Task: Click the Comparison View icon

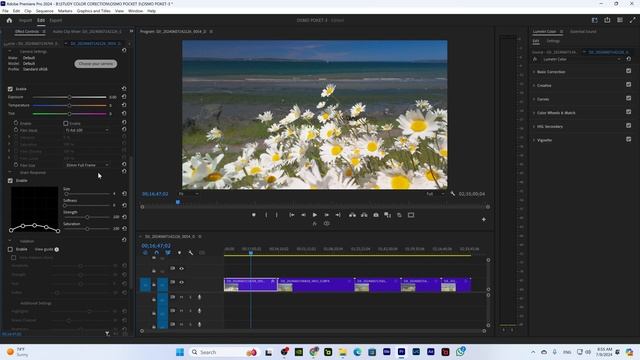Action: coord(387,215)
